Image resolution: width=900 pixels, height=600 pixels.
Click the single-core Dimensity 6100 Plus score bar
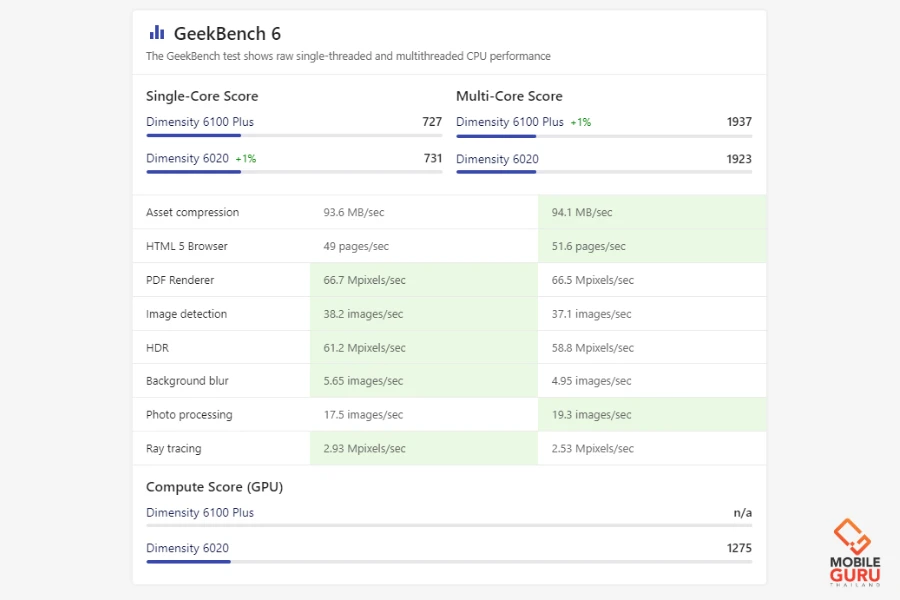click(x=194, y=135)
